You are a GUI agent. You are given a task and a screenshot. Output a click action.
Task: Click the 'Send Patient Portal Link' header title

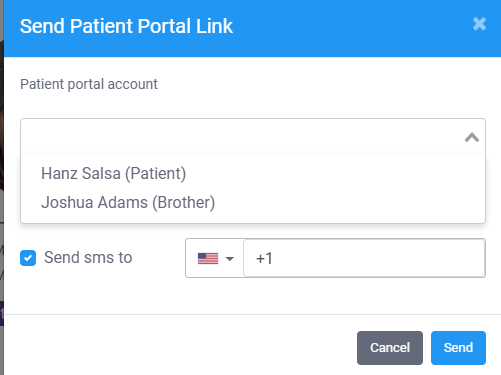tap(126, 26)
